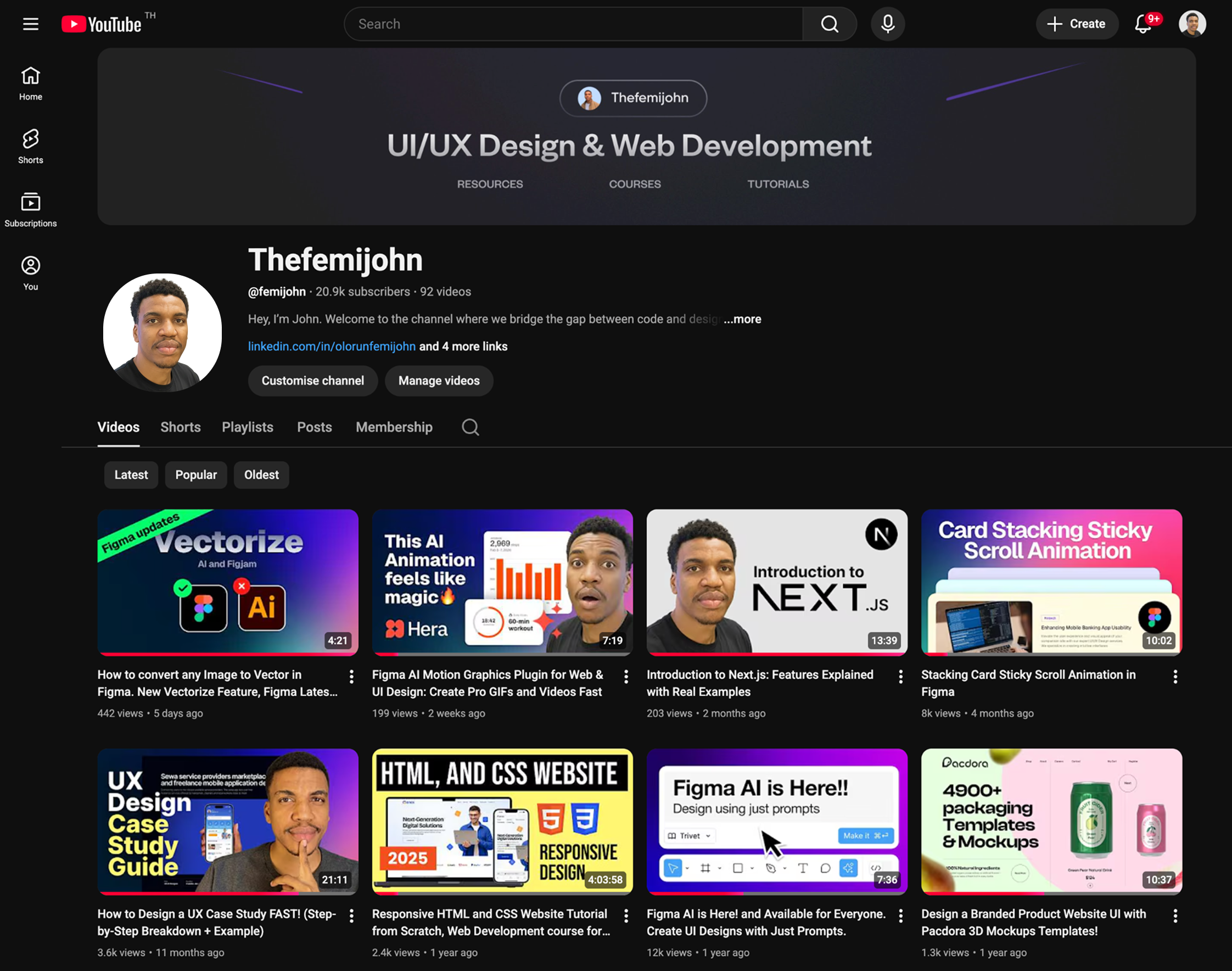Viewport: 1232px width, 971px height.
Task: Open options menu for Next.js video
Action: pyautogui.click(x=901, y=676)
